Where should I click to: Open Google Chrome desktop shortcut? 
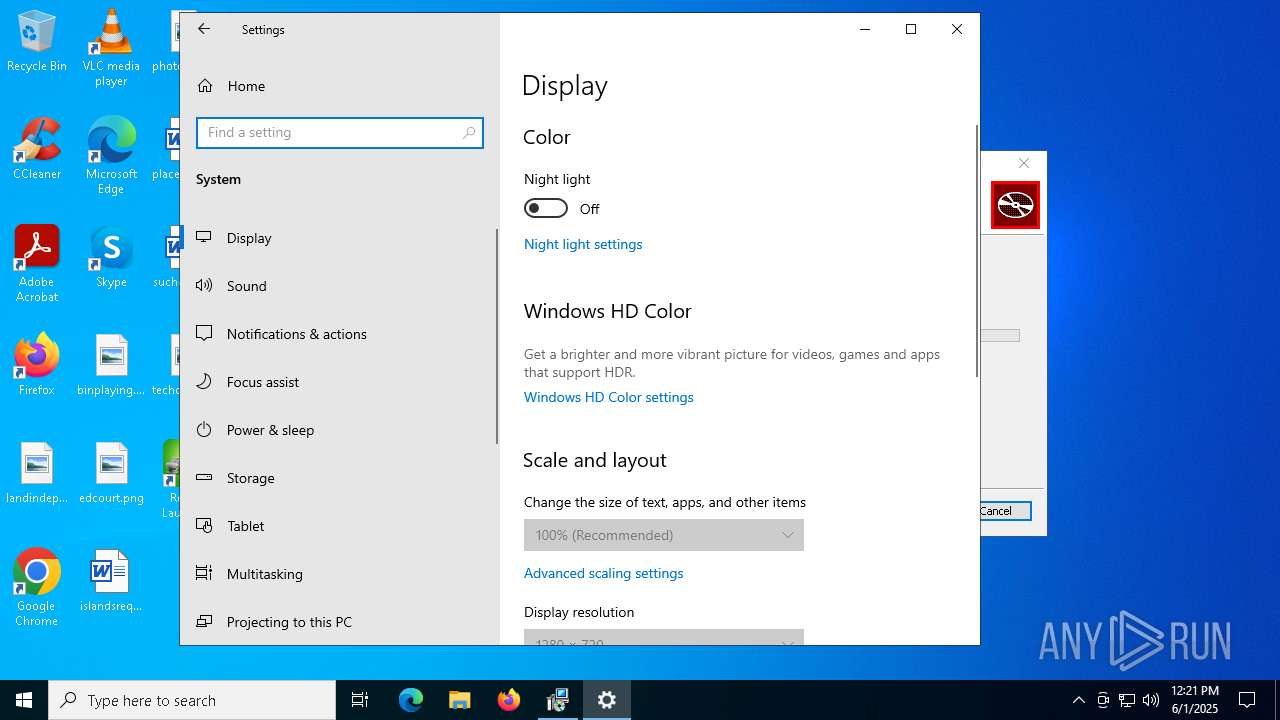point(37,588)
